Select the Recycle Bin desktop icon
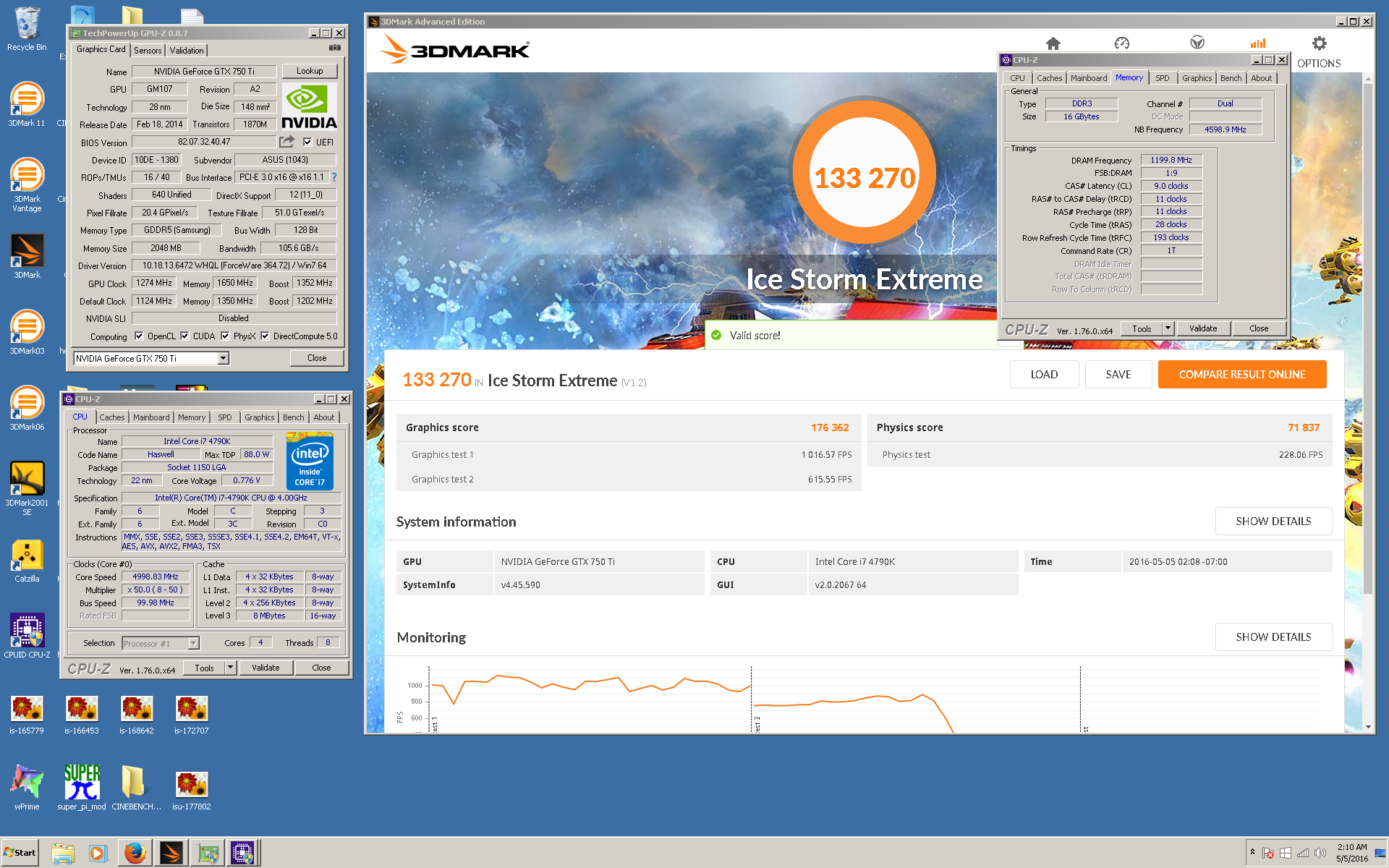 coord(27,29)
